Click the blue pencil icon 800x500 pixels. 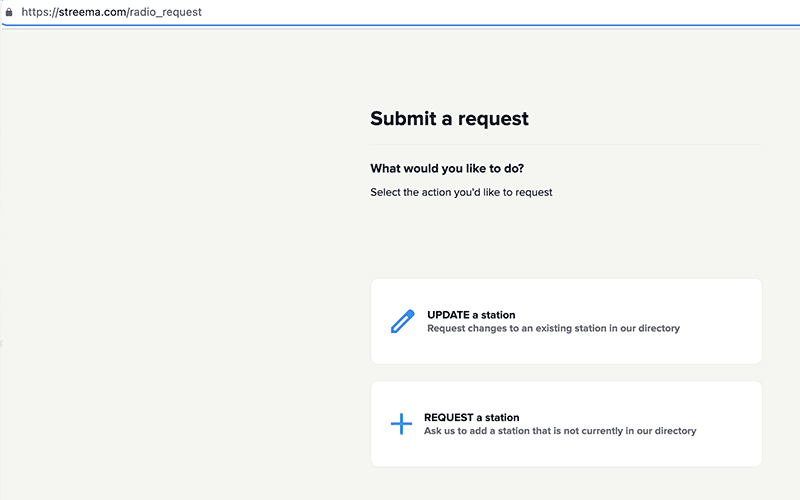[x=402, y=321]
